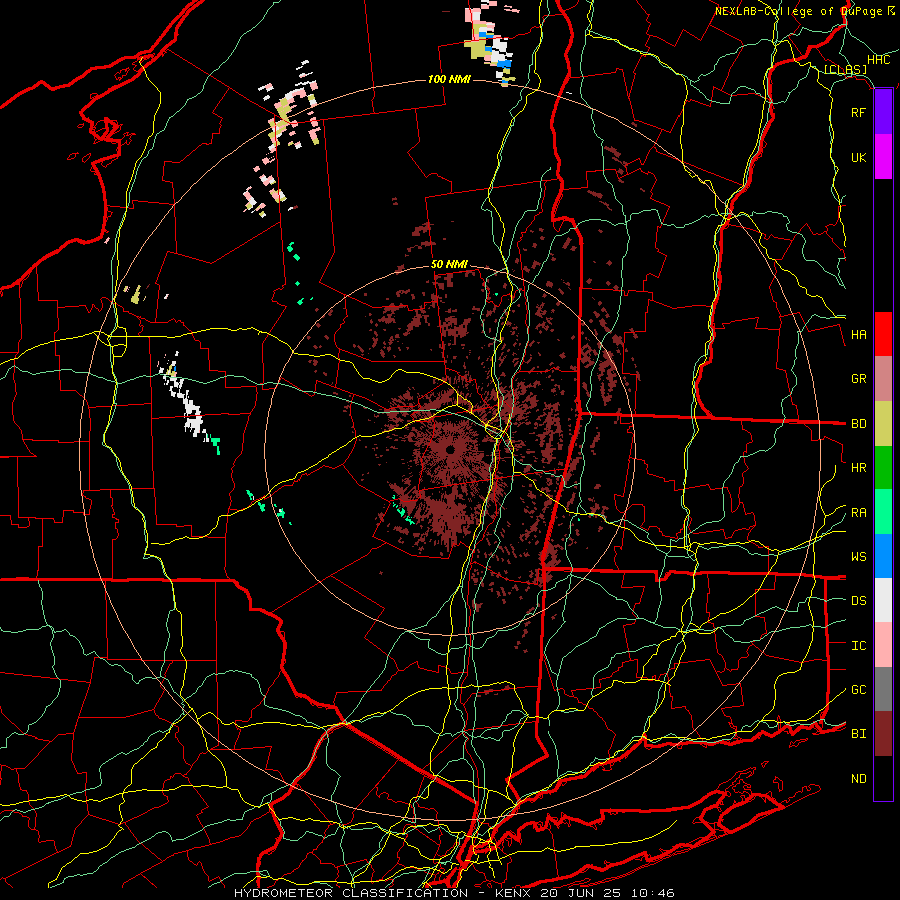Click the WS legend label

coord(858,557)
